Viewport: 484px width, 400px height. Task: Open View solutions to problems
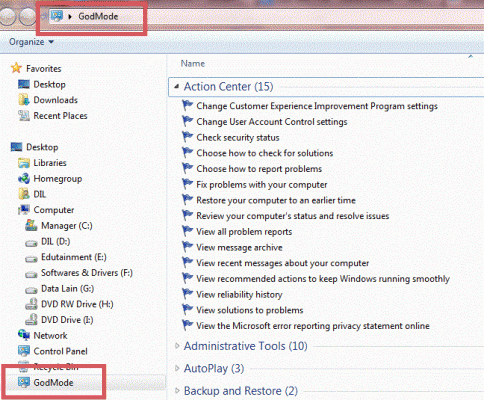point(250,310)
